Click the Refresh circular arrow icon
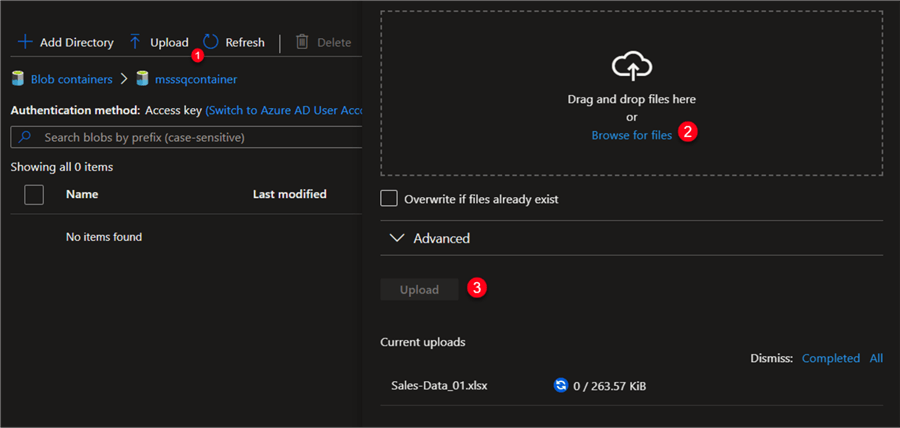Screen dimensions: 900x428 click(211, 42)
